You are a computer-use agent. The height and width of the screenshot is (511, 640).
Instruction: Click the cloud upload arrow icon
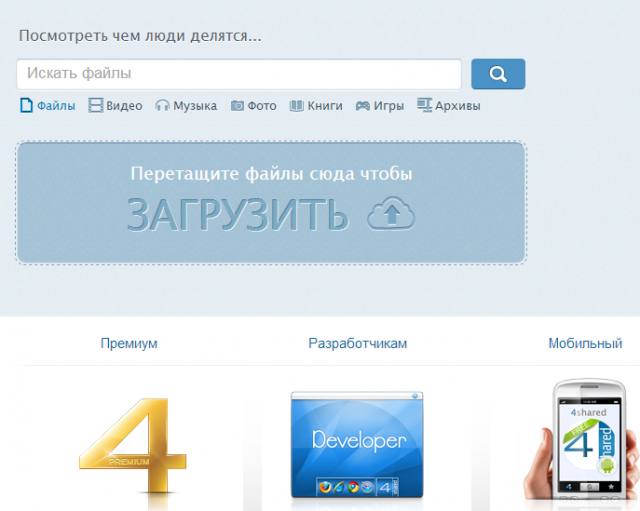tap(391, 213)
